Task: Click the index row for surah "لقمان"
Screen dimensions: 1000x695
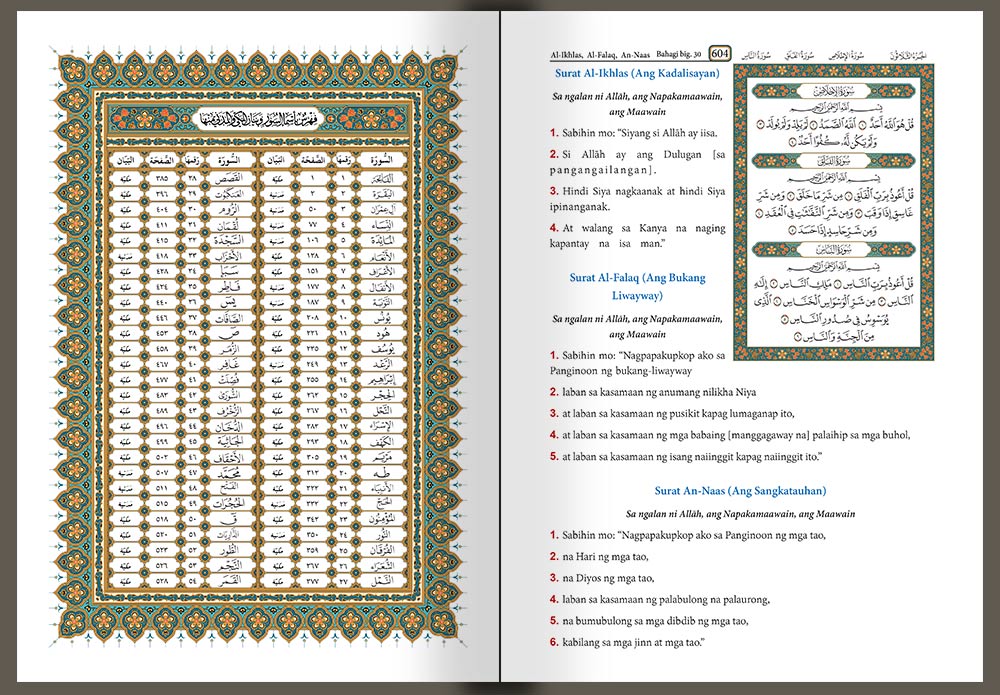Action: coord(184,225)
